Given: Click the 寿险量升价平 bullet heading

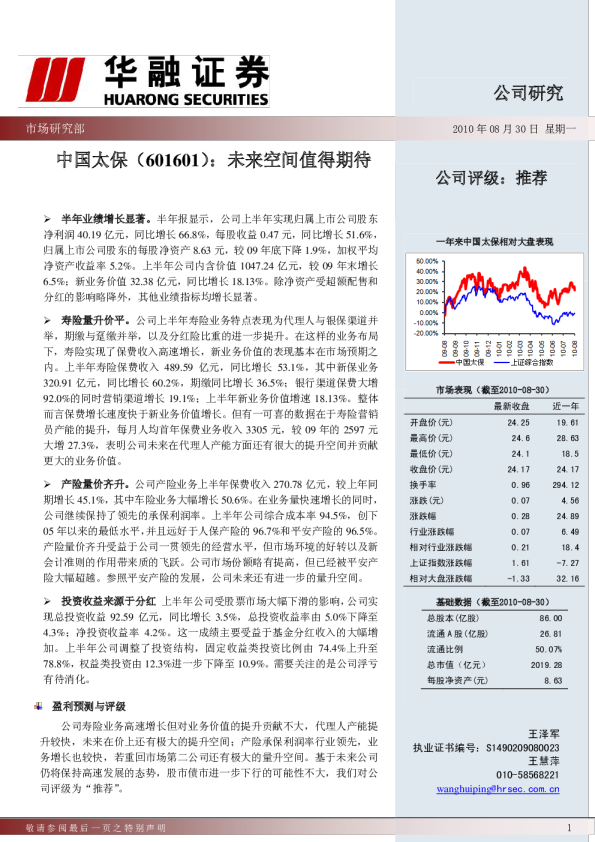Looking at the screenshot, I should pyautogui.click(x=96, y=321).
